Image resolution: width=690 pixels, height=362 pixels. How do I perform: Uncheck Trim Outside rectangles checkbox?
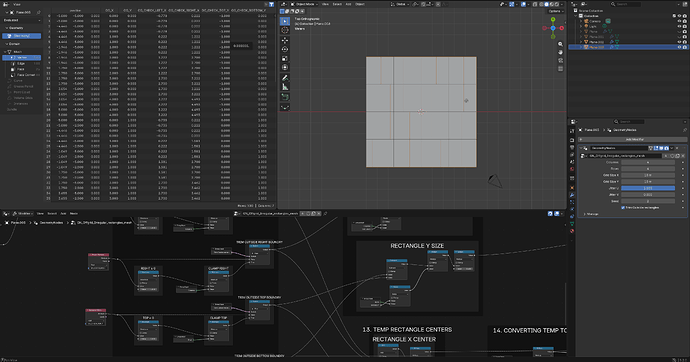pyautogui.click(x=623, y=208)
